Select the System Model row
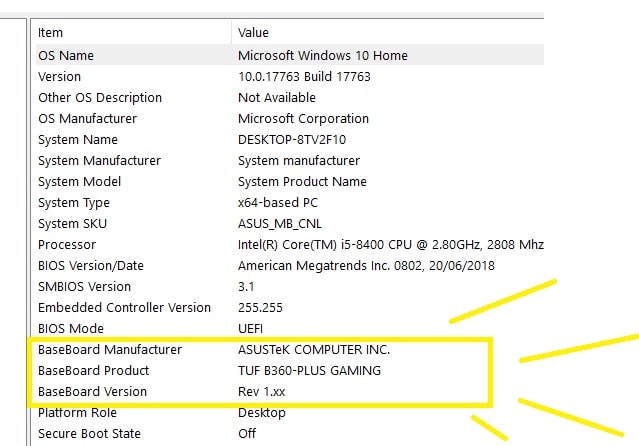Image resolution: width=639 pixels, height=446 pixels. (x=79, y=181)
